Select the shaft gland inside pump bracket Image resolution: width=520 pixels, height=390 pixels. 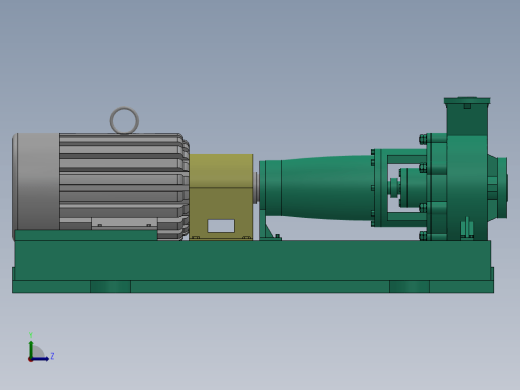pyautogui.click(x=412, y=188)
